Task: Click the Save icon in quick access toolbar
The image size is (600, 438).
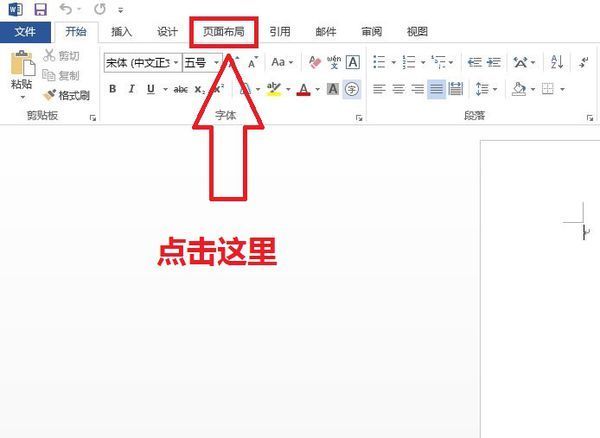Action: tap(40, 9)
